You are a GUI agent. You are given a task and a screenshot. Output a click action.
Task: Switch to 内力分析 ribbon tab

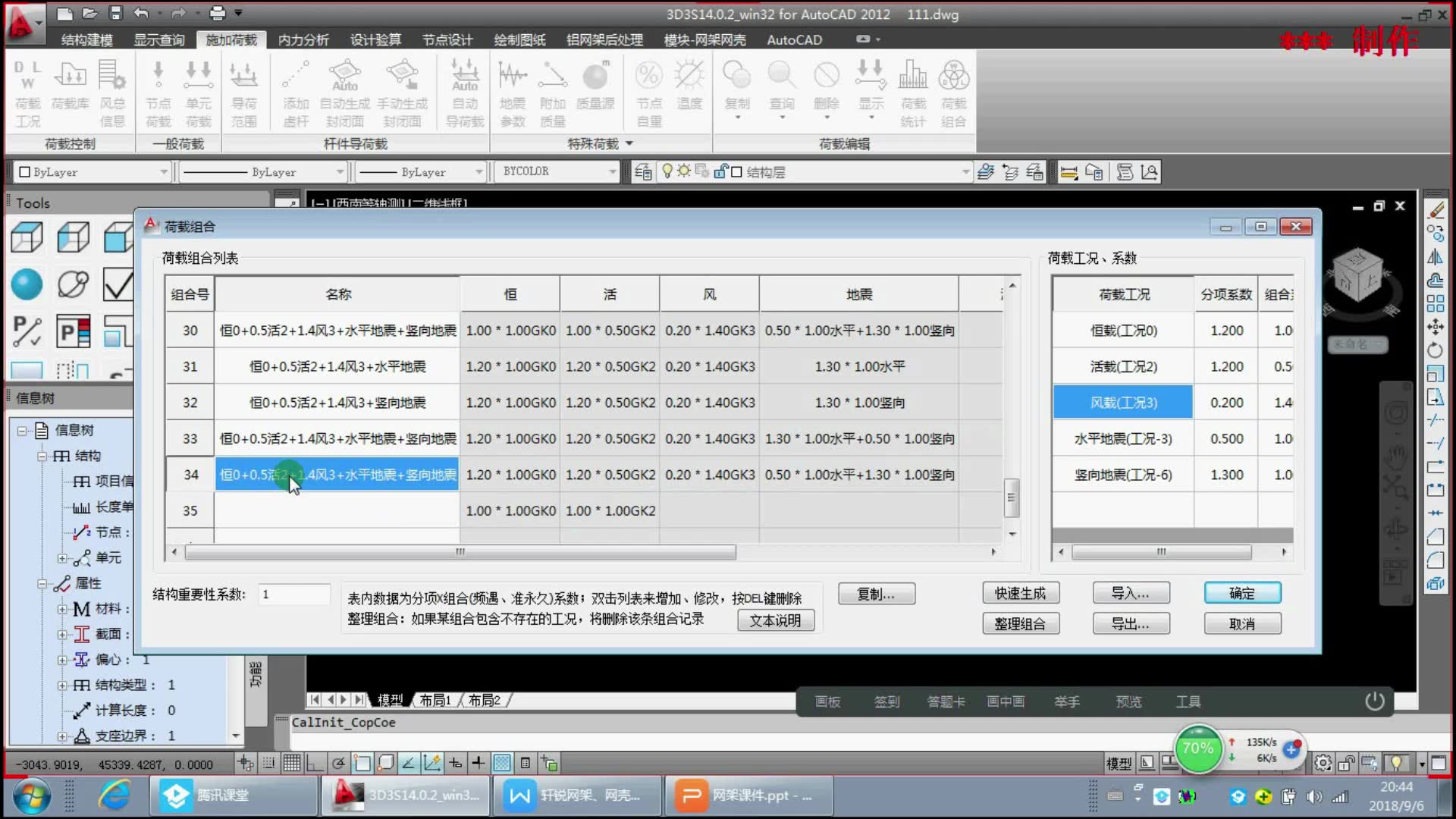303,39
